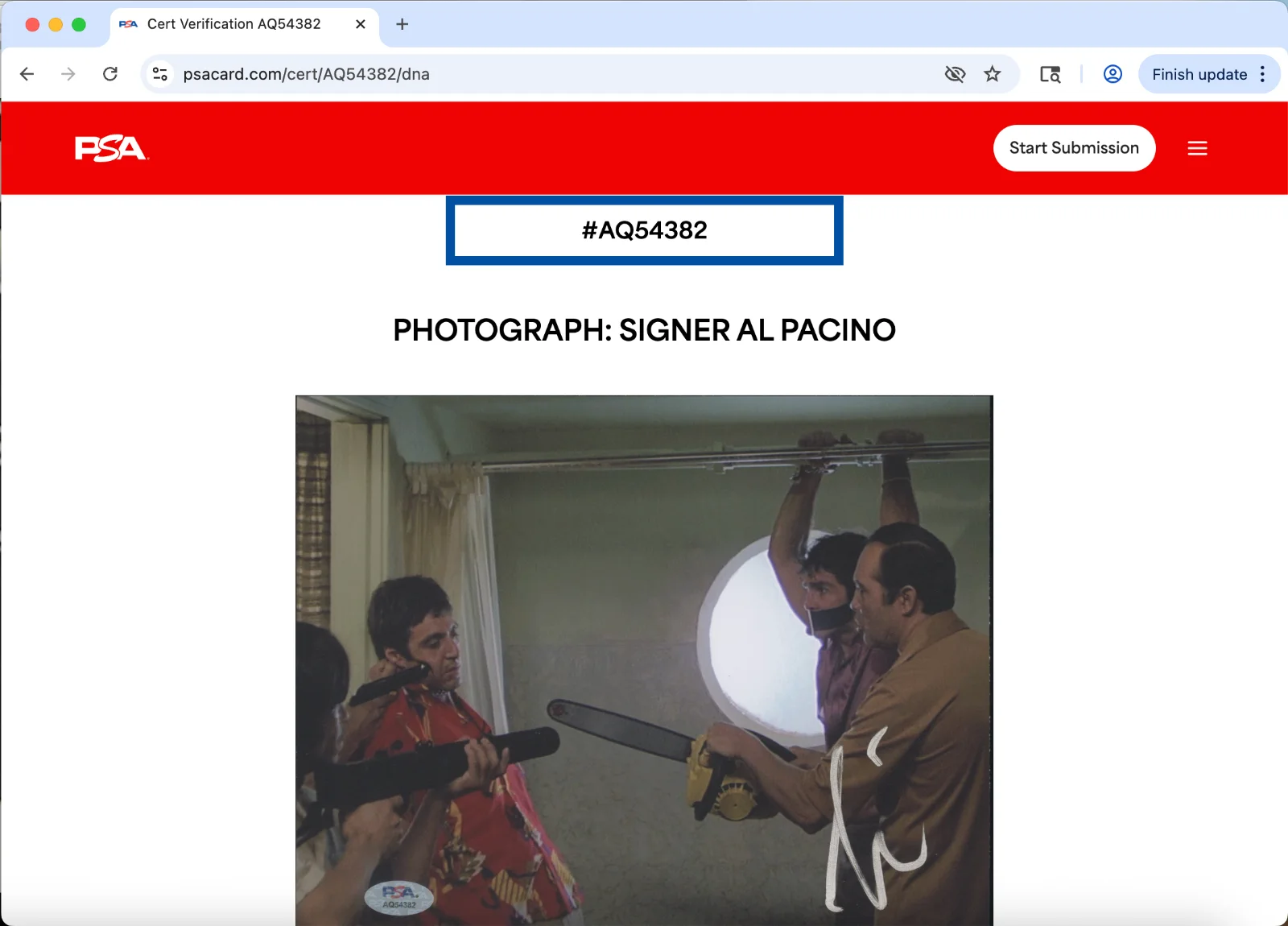Open Chrome three-dot menu

pos(1262,74)
